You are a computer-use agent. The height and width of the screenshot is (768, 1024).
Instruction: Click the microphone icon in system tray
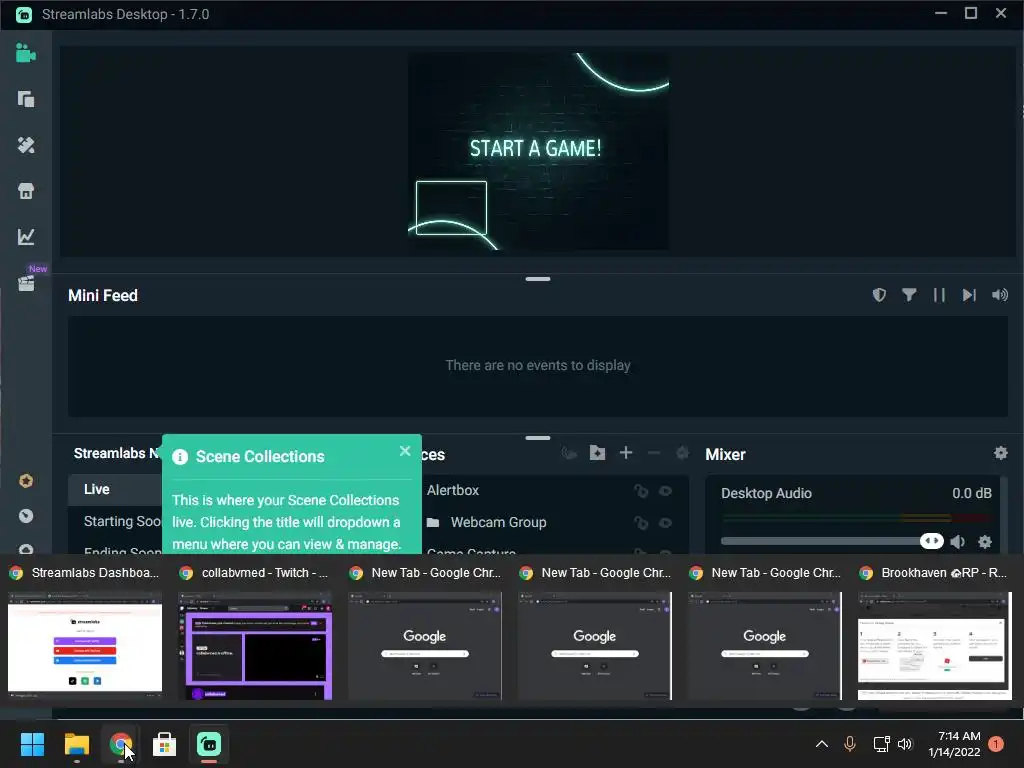(850, 744)
